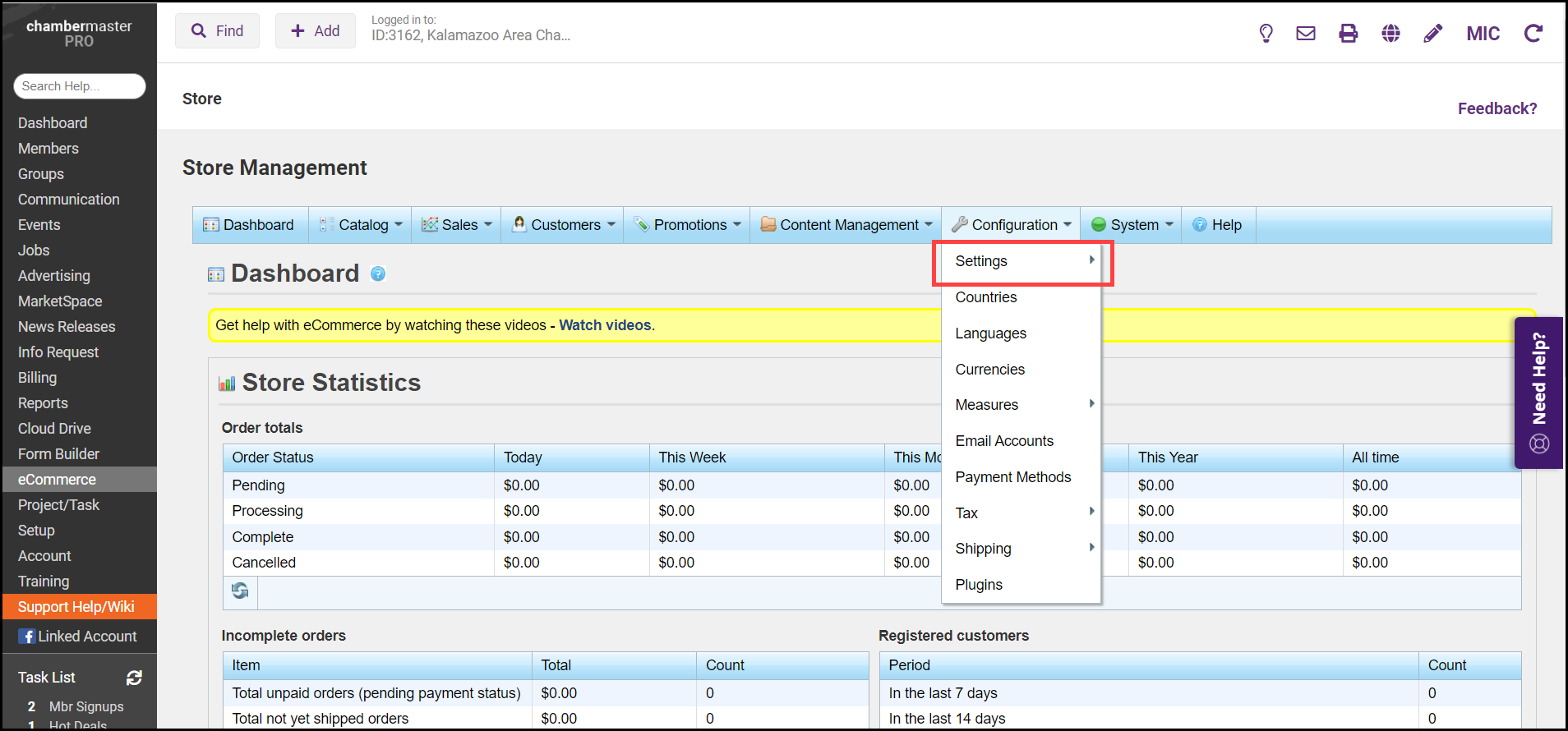Click the lightbulb icon in top header
The height and width of the screenshot is (731, 1568).
click(x=1266, y=33)
